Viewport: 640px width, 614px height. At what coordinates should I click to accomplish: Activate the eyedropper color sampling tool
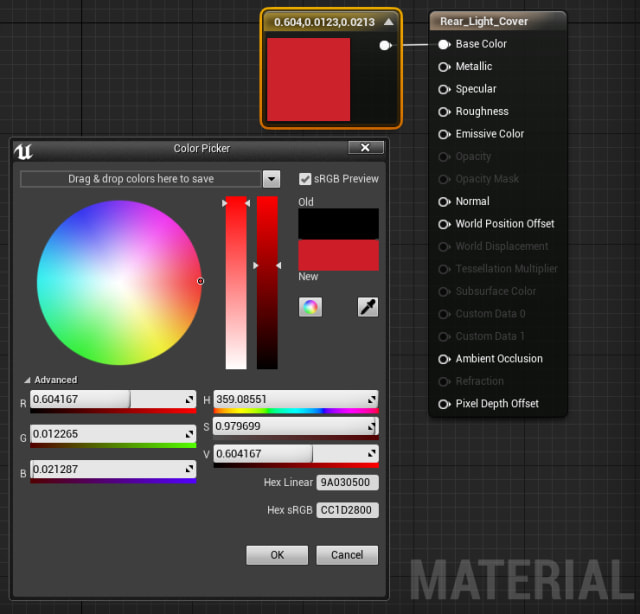point(368,307)
